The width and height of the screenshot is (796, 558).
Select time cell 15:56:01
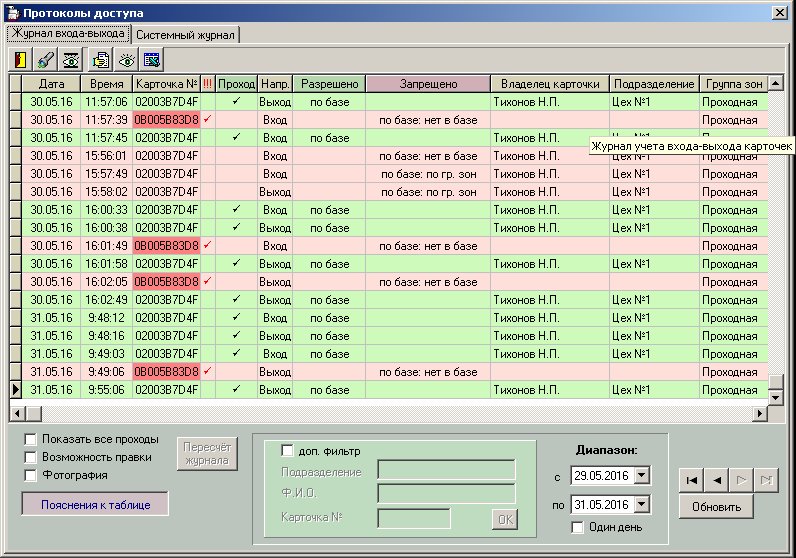click(106, 156)
